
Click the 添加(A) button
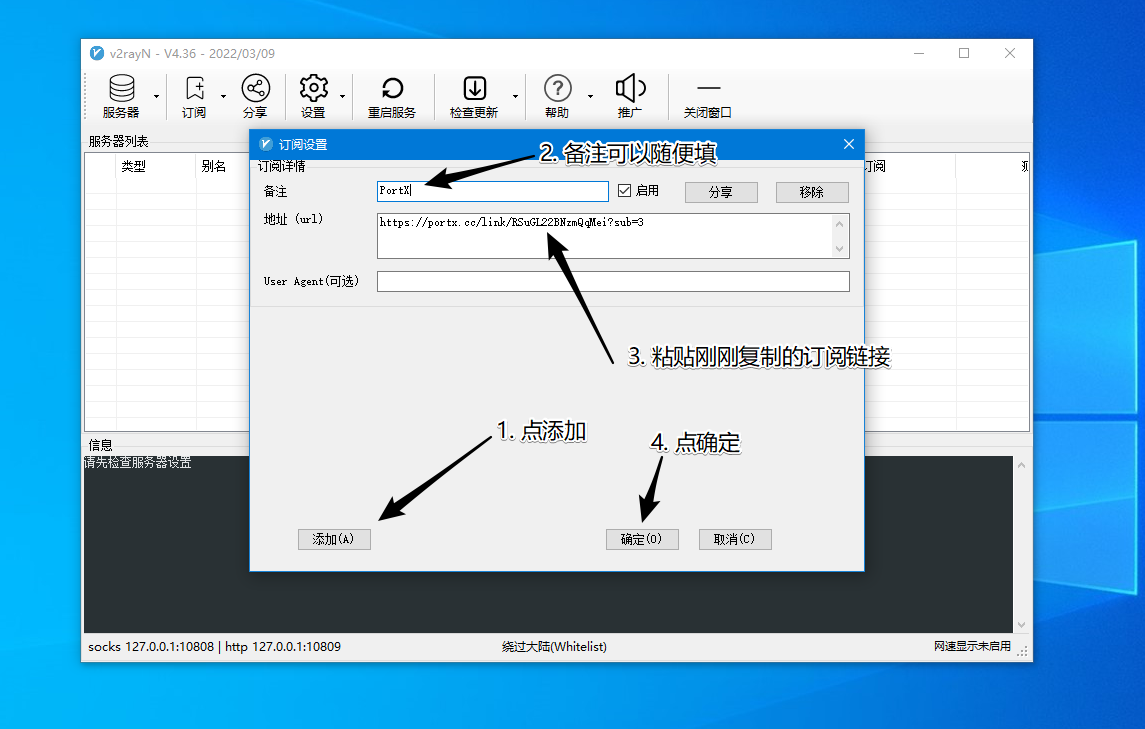[334, 539]
